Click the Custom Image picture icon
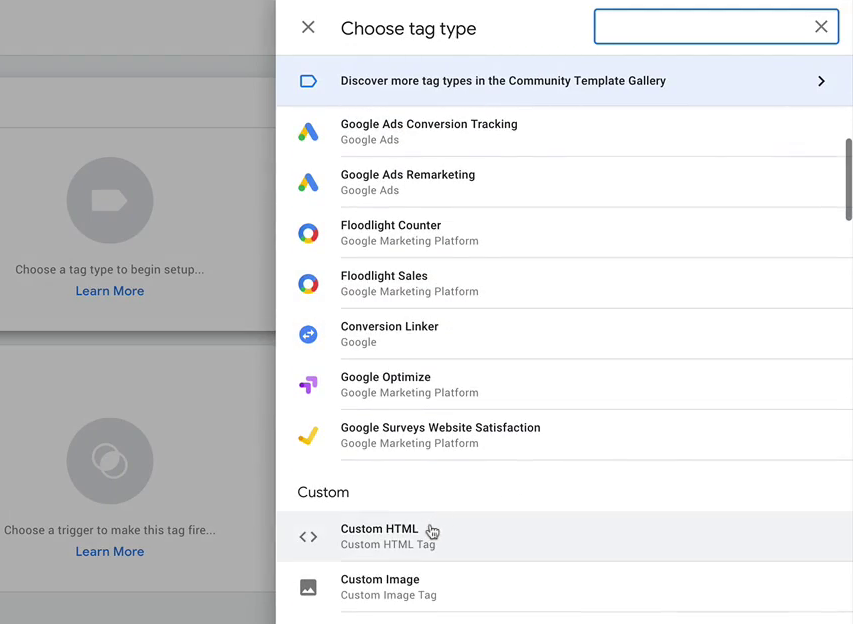The image size is (853, 624). click(308, 588)
